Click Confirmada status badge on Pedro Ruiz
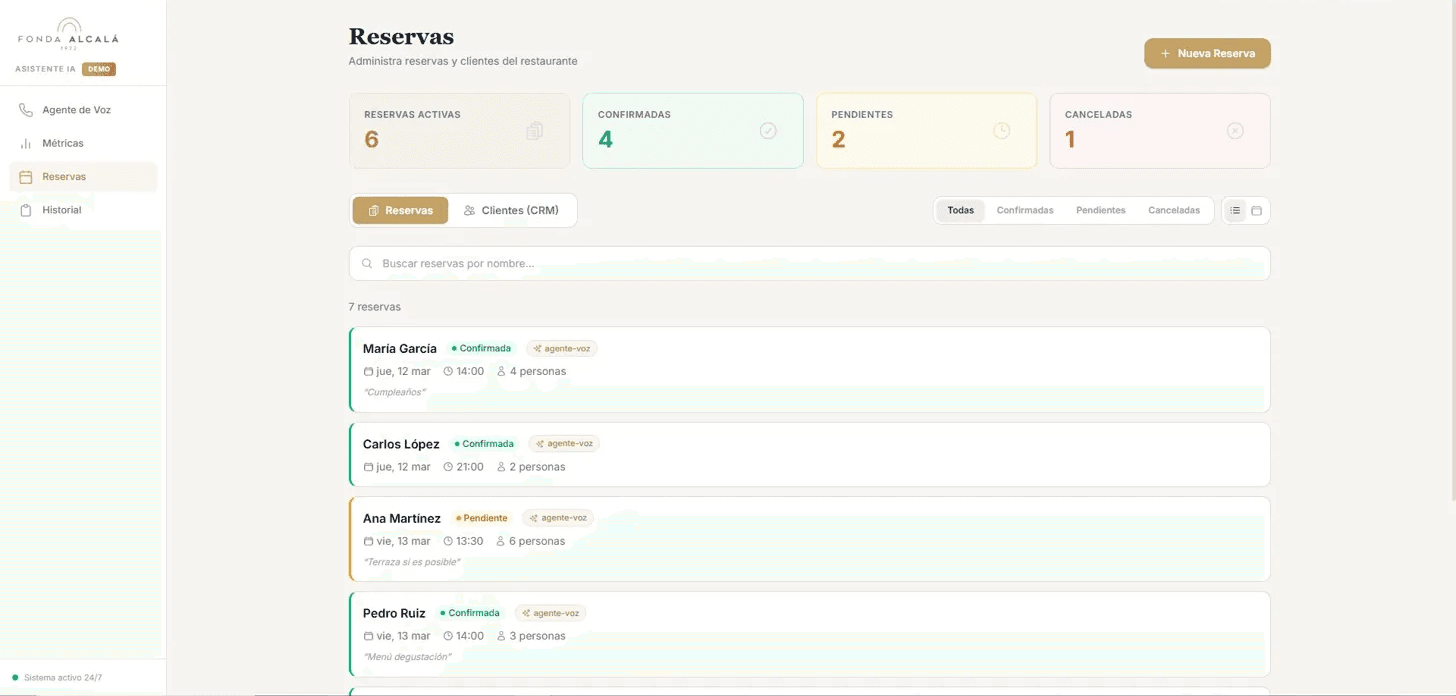The image size is (1456, 696). click(470, 613)
